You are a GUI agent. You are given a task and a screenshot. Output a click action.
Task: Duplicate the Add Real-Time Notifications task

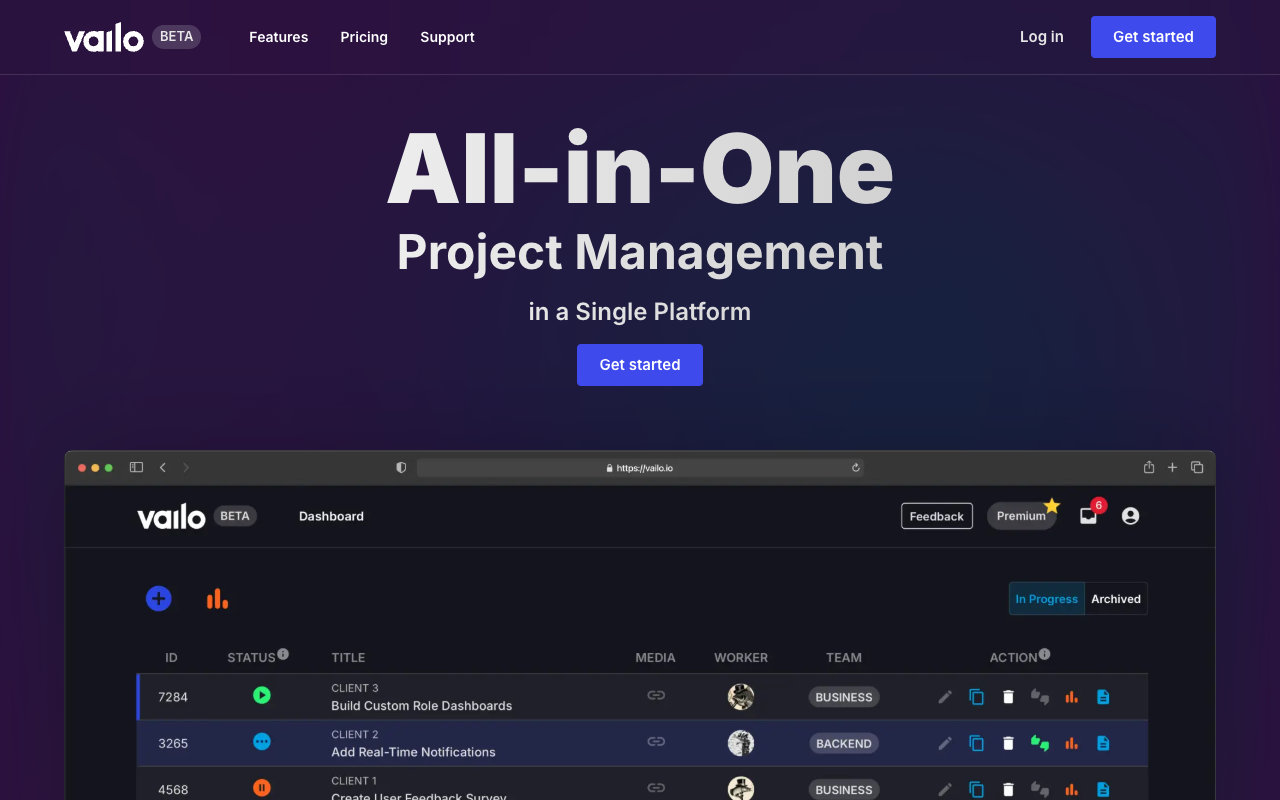point(977,743)
